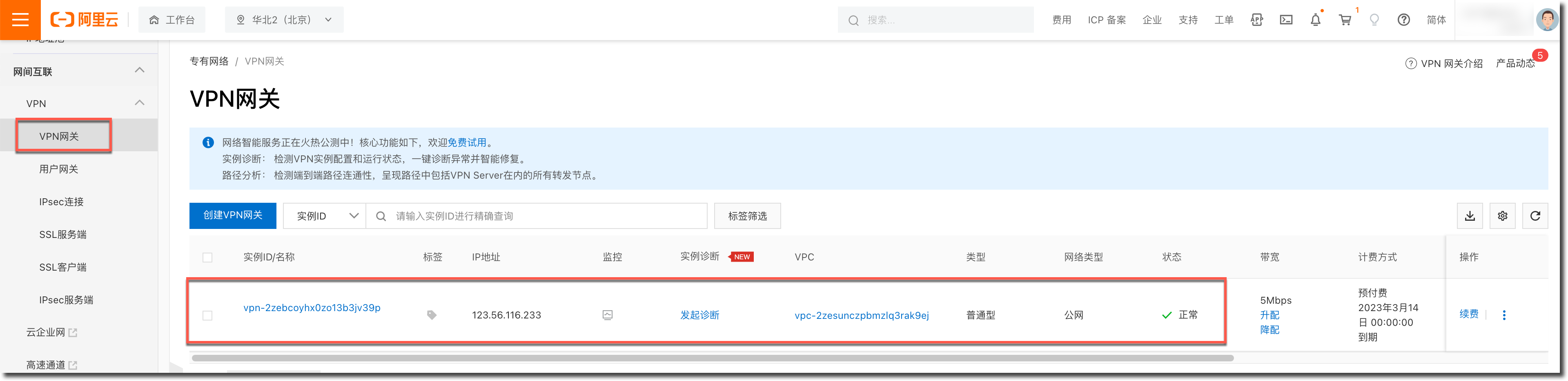This screenshot has height=381, width=1568.
Task: Open table column settings gear
Action: coord(1502,216)
